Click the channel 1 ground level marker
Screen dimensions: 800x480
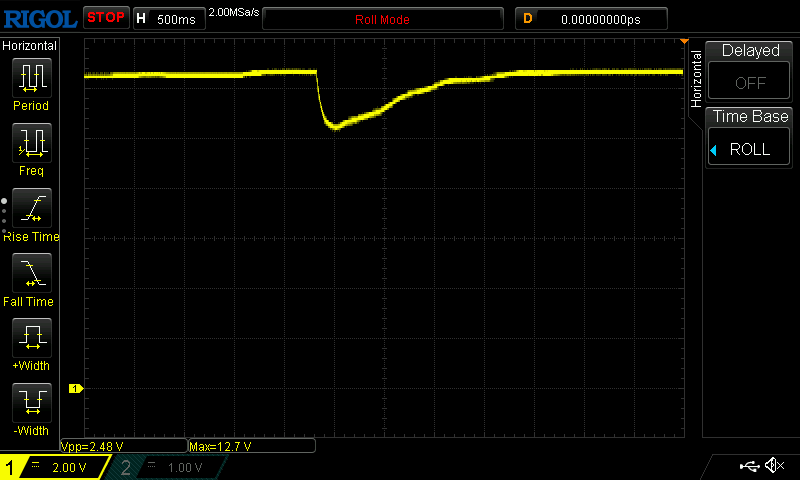click(x=76, y=389)
